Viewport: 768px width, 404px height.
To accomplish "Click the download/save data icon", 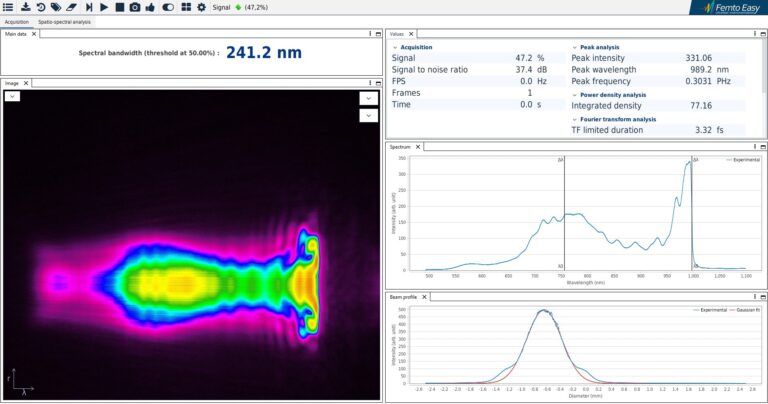I will pyautogui.click(x=25, y=7).
